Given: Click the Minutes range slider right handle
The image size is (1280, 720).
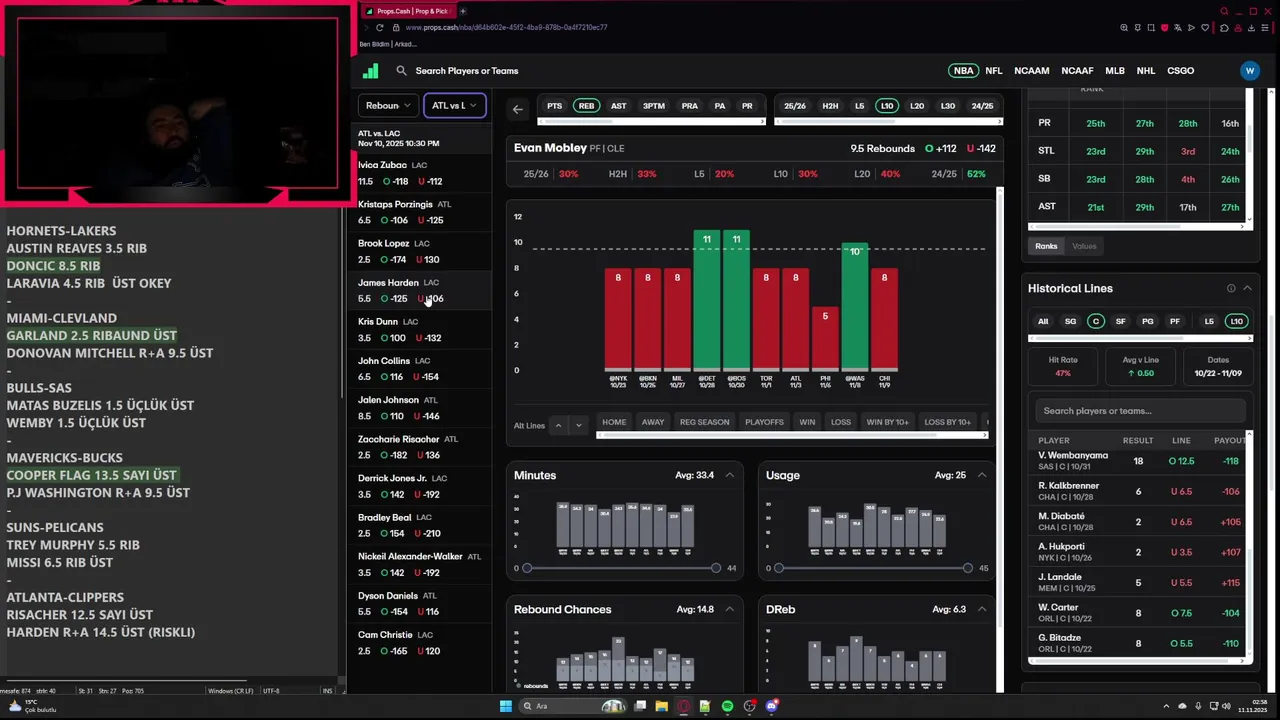Looking at the screenshot, I should 716,568.
